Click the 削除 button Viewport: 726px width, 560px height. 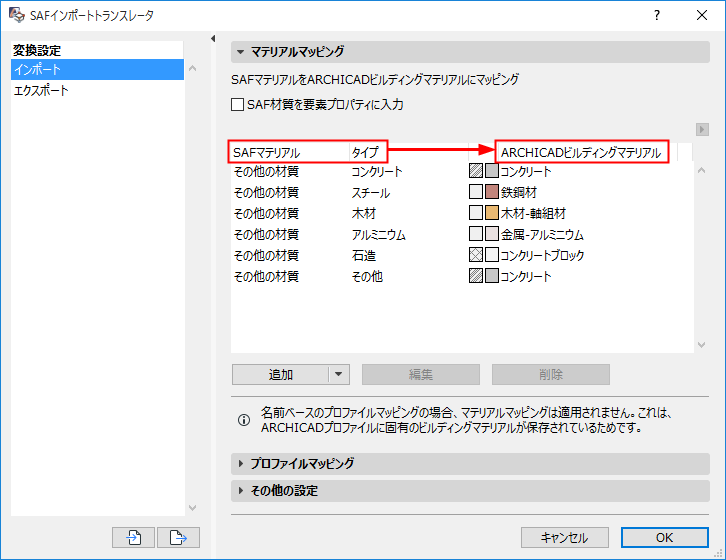551,374
